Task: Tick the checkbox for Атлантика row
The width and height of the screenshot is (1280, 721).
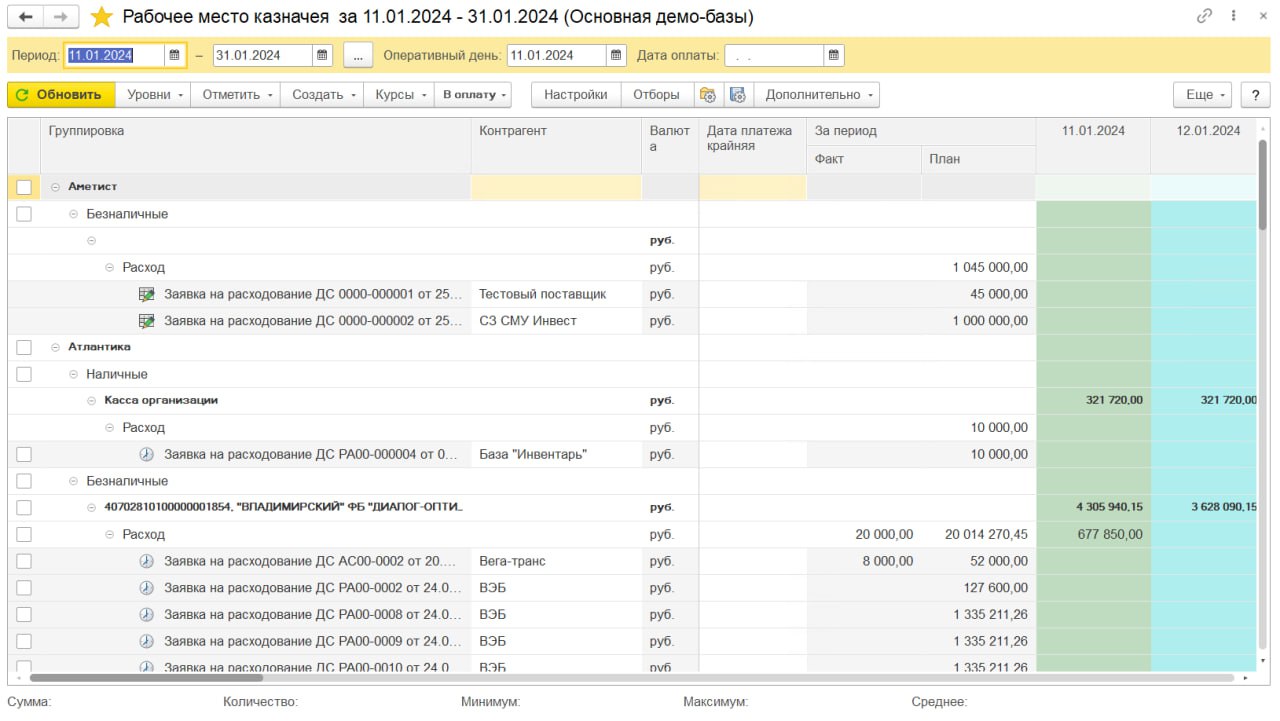Action: 24,347
